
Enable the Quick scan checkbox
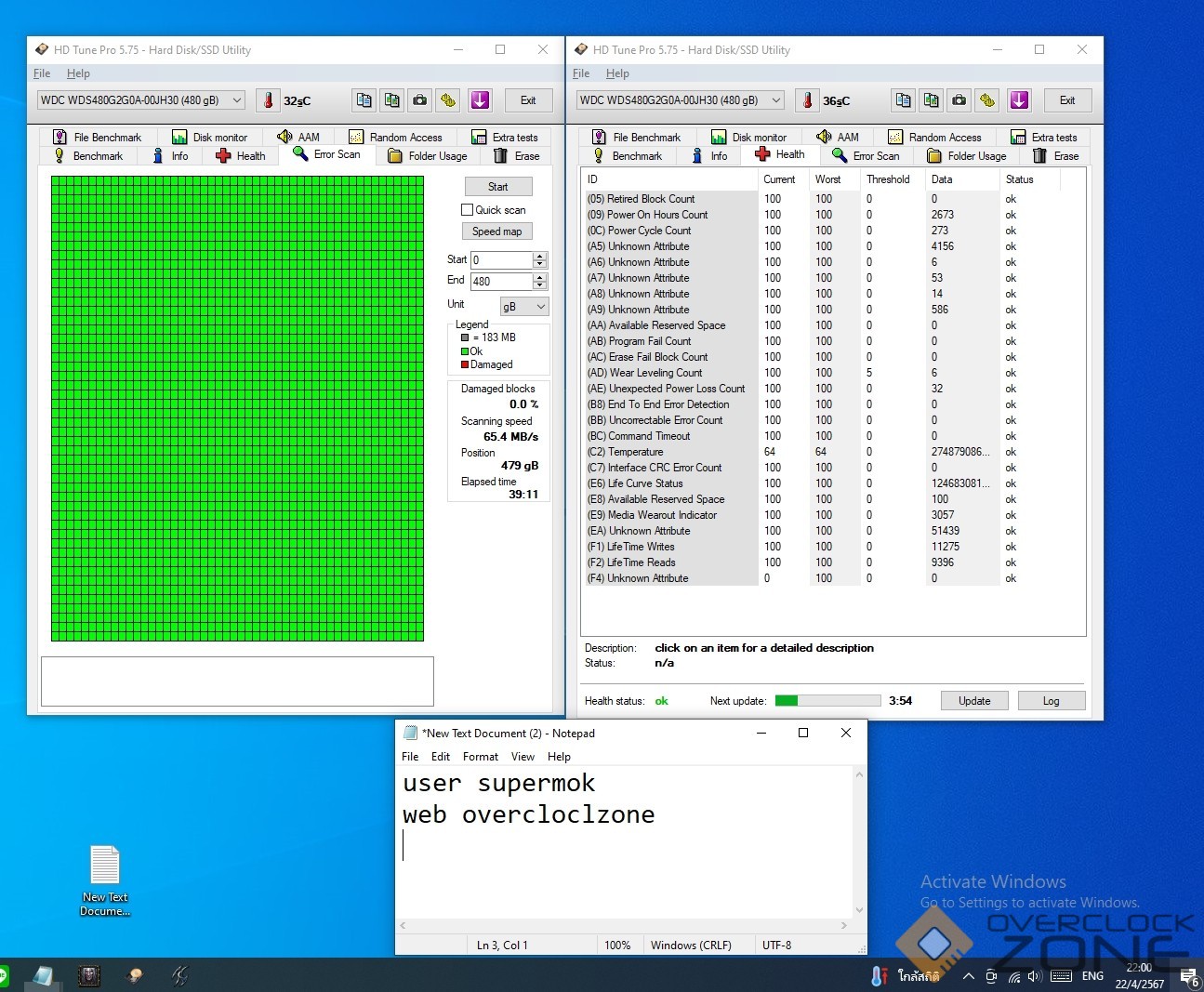pyautogui.click(x=468, y=210)
